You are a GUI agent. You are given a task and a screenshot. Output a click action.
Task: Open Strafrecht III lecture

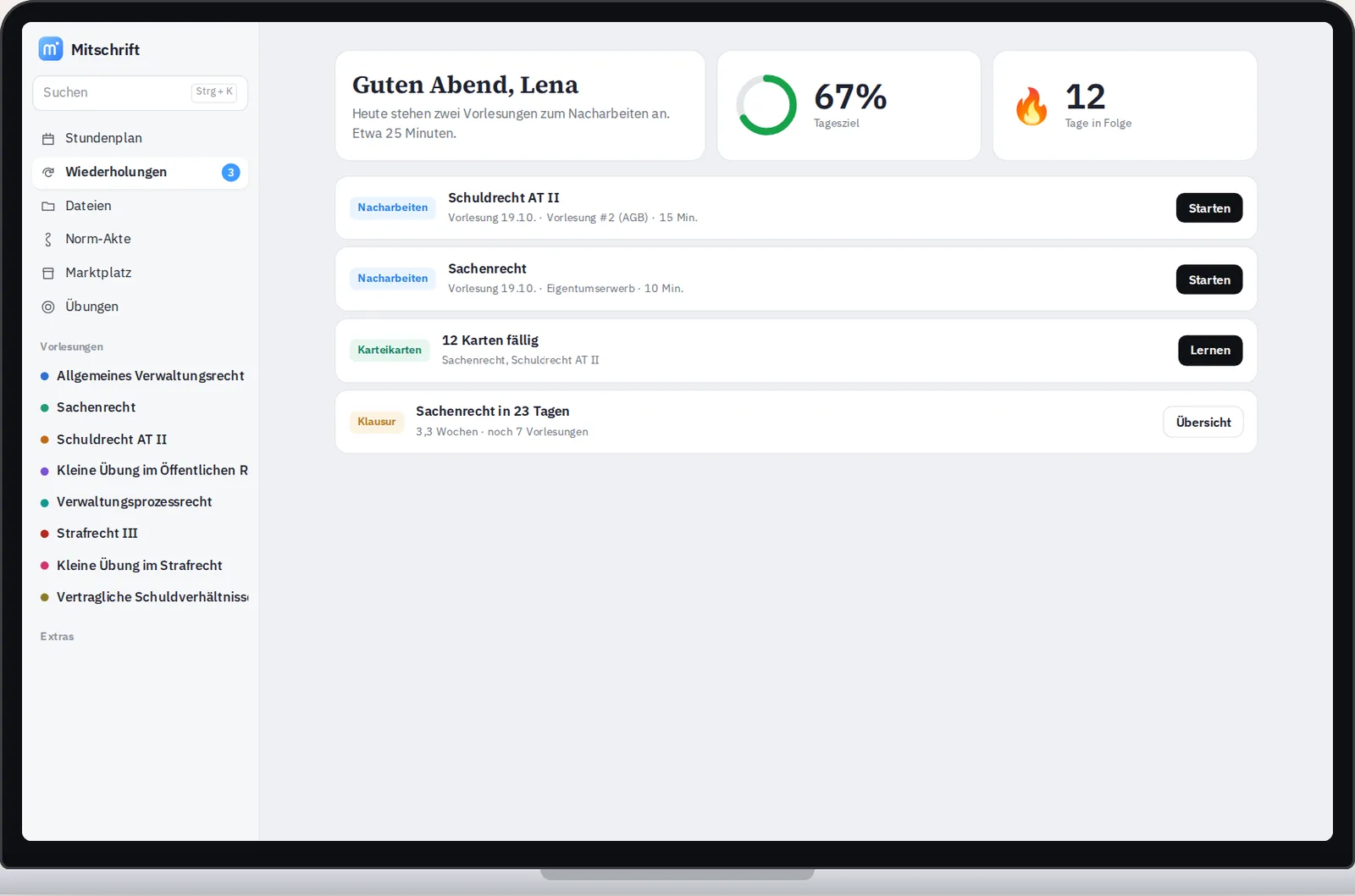[x=142, y=534]
